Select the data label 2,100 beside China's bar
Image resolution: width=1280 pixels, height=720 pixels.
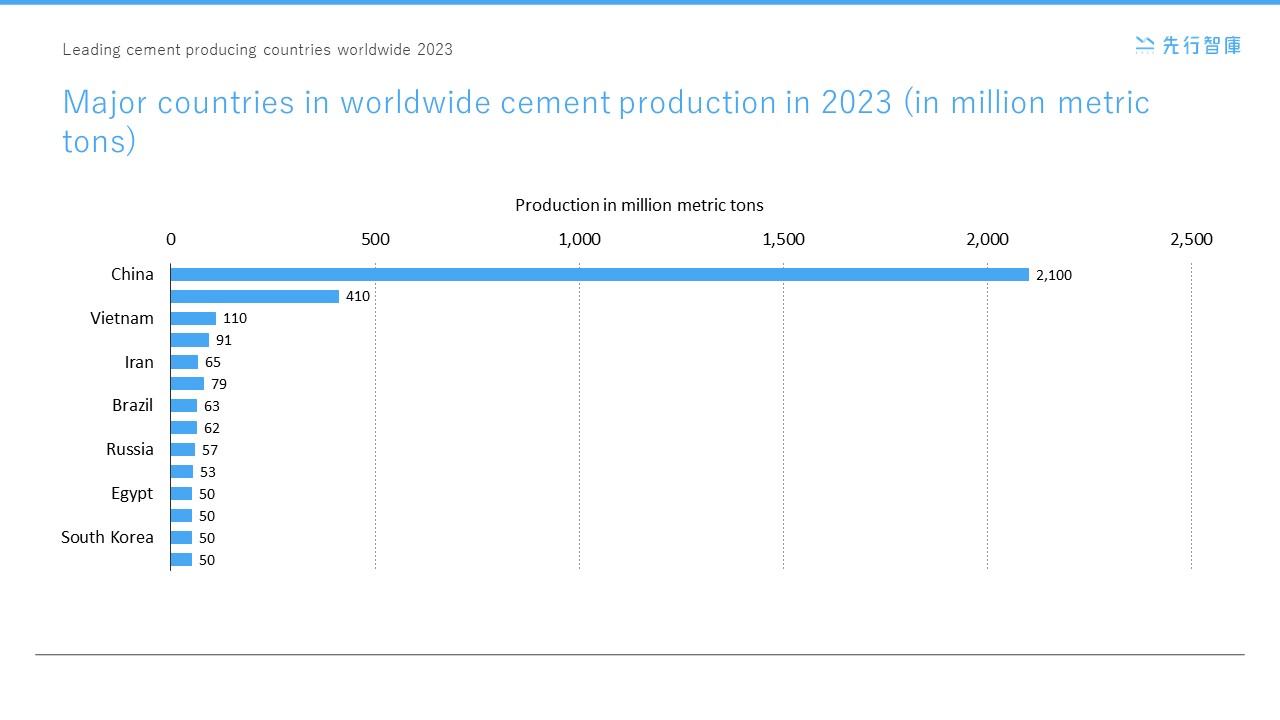1053,275
